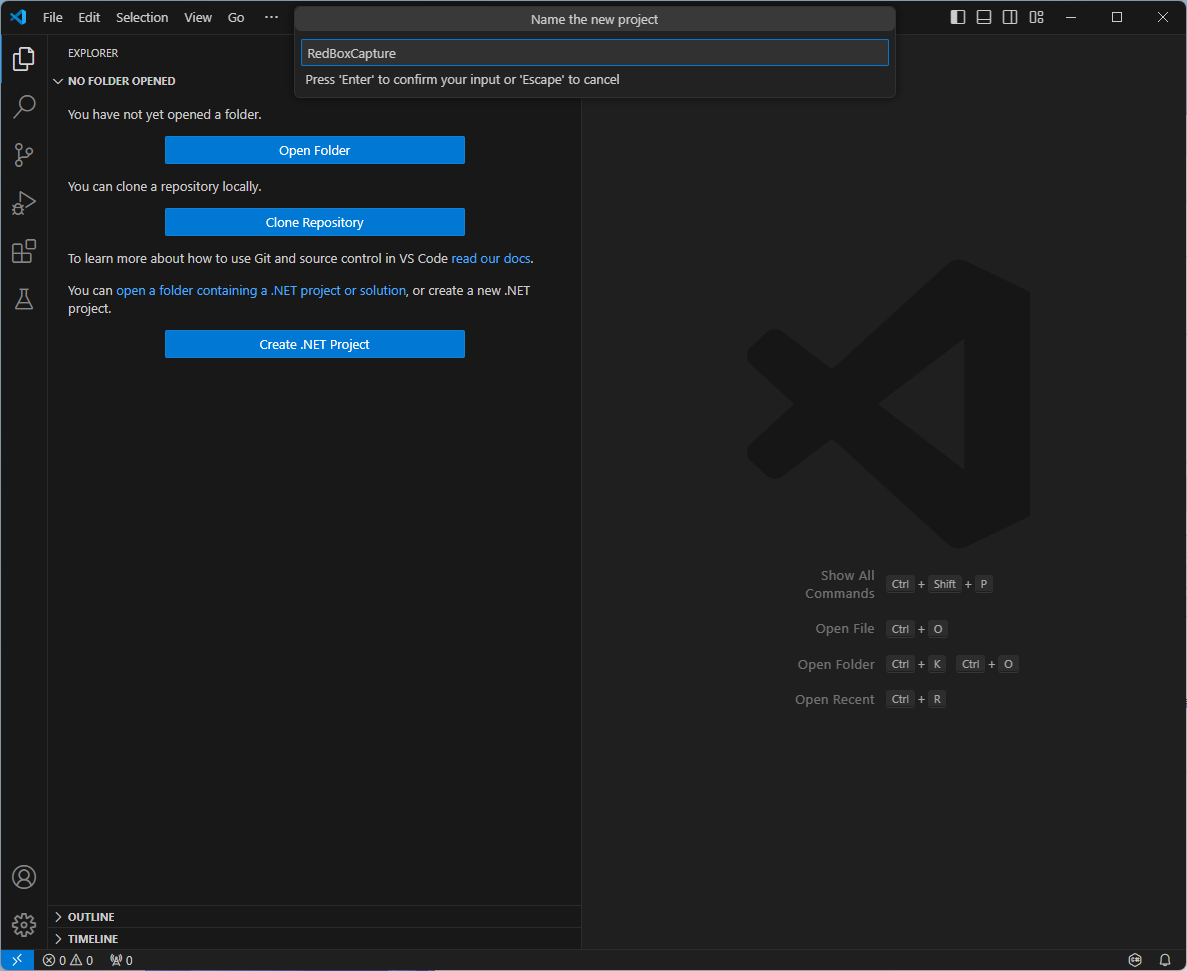Click the Open Folder button
1187x971 pixels.
click(x=315, y=150)
